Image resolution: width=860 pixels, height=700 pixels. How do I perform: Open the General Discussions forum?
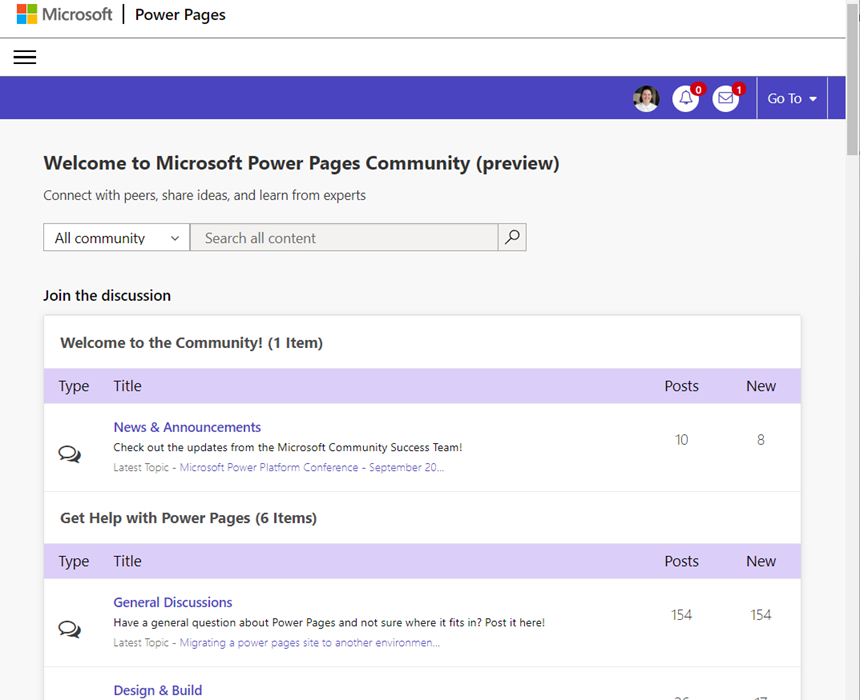click(173, 602)
